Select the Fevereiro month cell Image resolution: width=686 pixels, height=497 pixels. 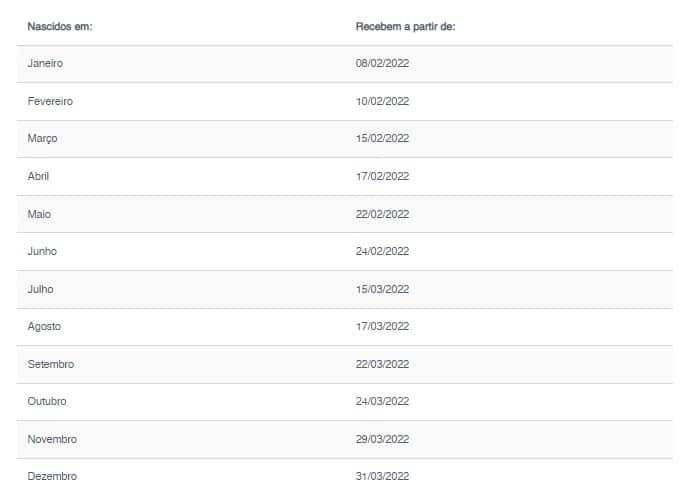tap(50, 102)
